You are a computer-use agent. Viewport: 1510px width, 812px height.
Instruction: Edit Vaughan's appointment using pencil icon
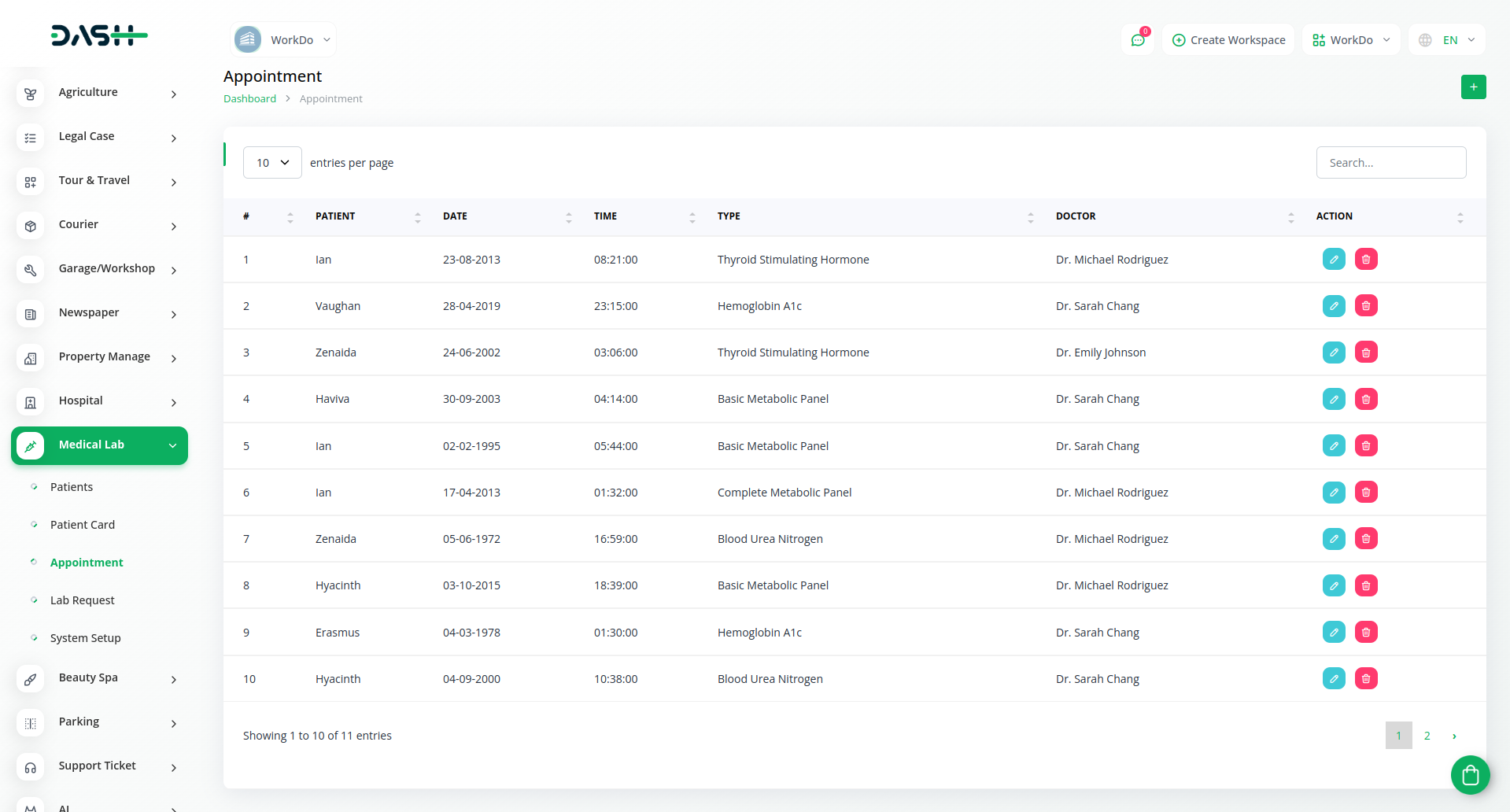point(1334,306)
